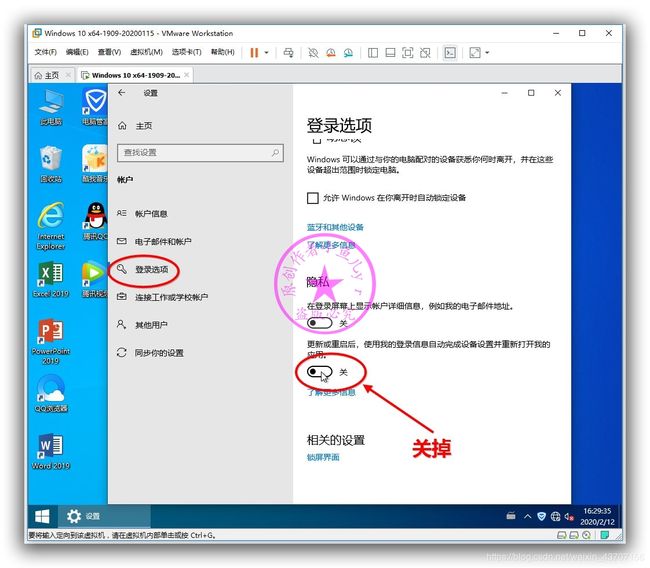This screenshot has height=568, width=650.
Task: Go back using the Settings back arrow
Action: point(121,93)
